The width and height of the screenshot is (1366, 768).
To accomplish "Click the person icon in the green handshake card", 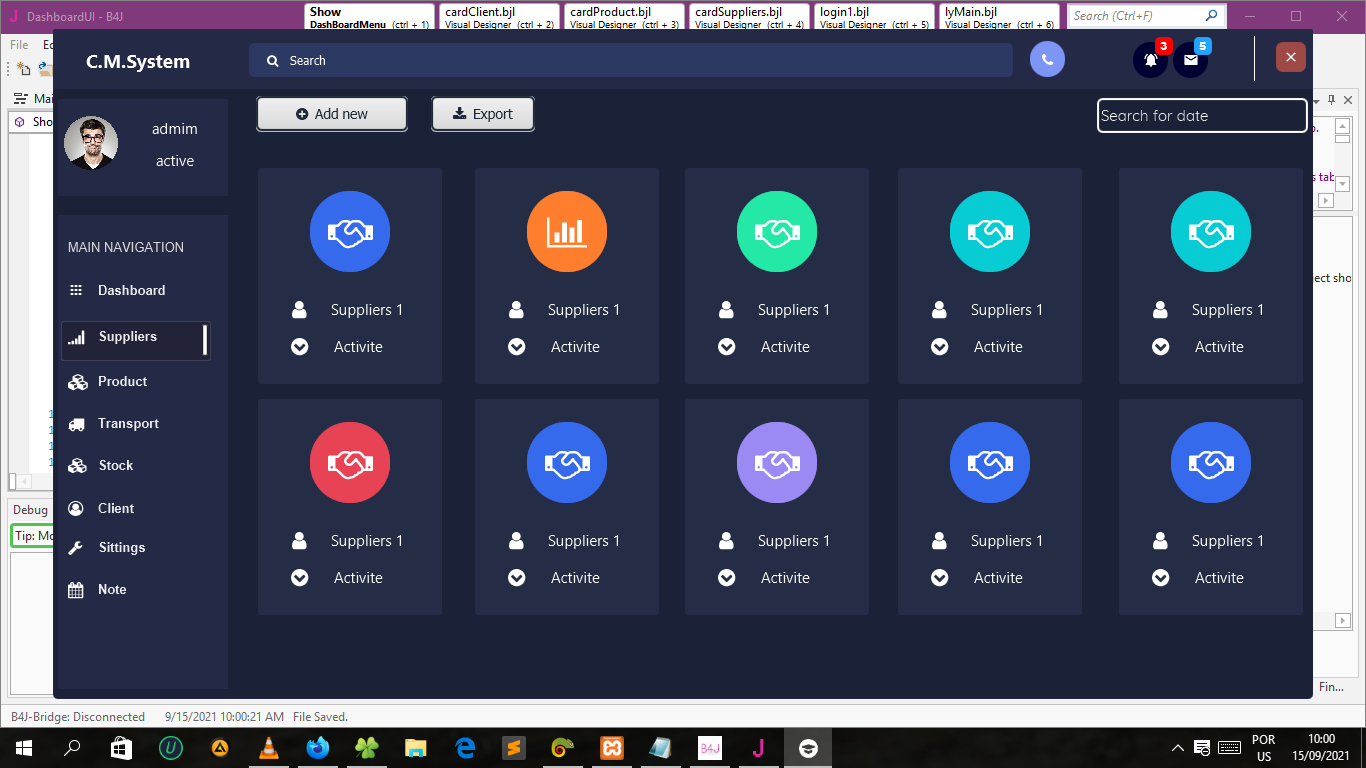I will point(726,310).
